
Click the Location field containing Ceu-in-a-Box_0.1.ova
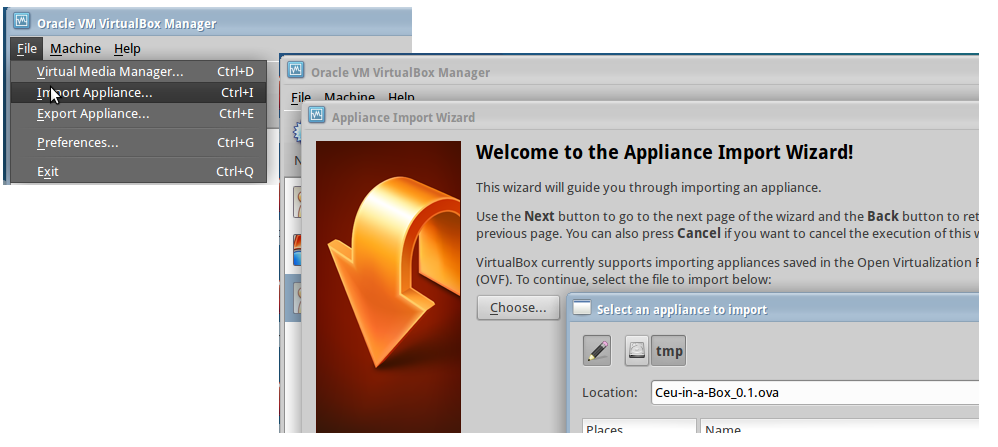pos(815,392)
